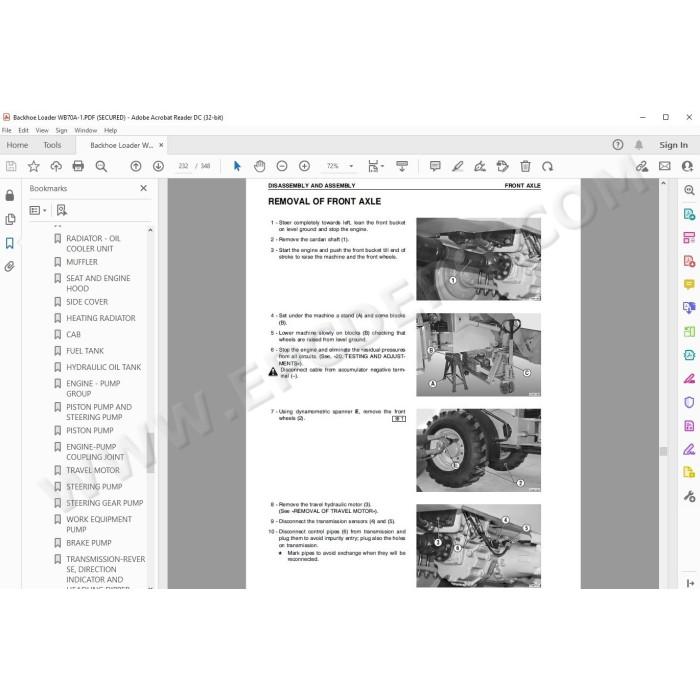The height and width of the screenshot is (700, 700).
Task: Open the Sign document tool
Action: (x=480, y=167)
